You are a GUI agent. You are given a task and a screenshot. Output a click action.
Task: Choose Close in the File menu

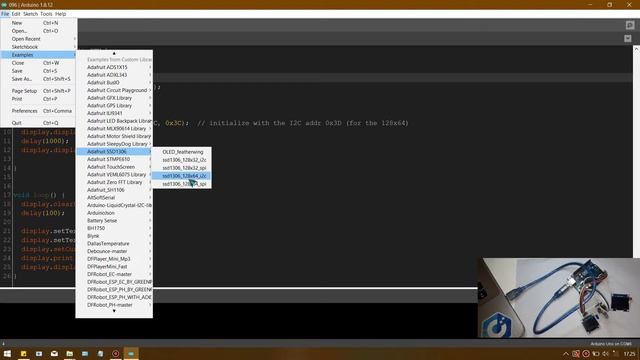[x=38, y=63]
